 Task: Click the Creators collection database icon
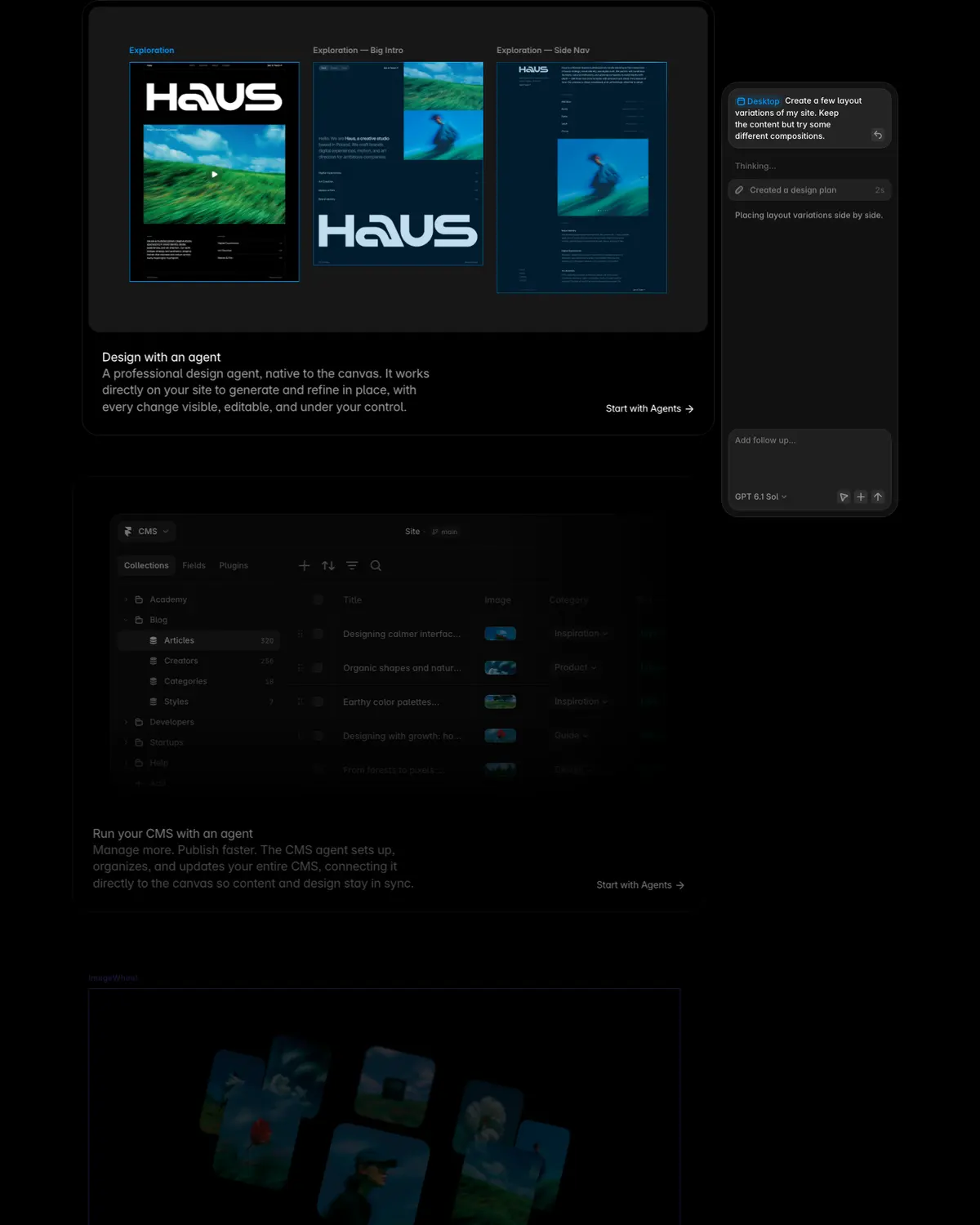tap(154, 661)
